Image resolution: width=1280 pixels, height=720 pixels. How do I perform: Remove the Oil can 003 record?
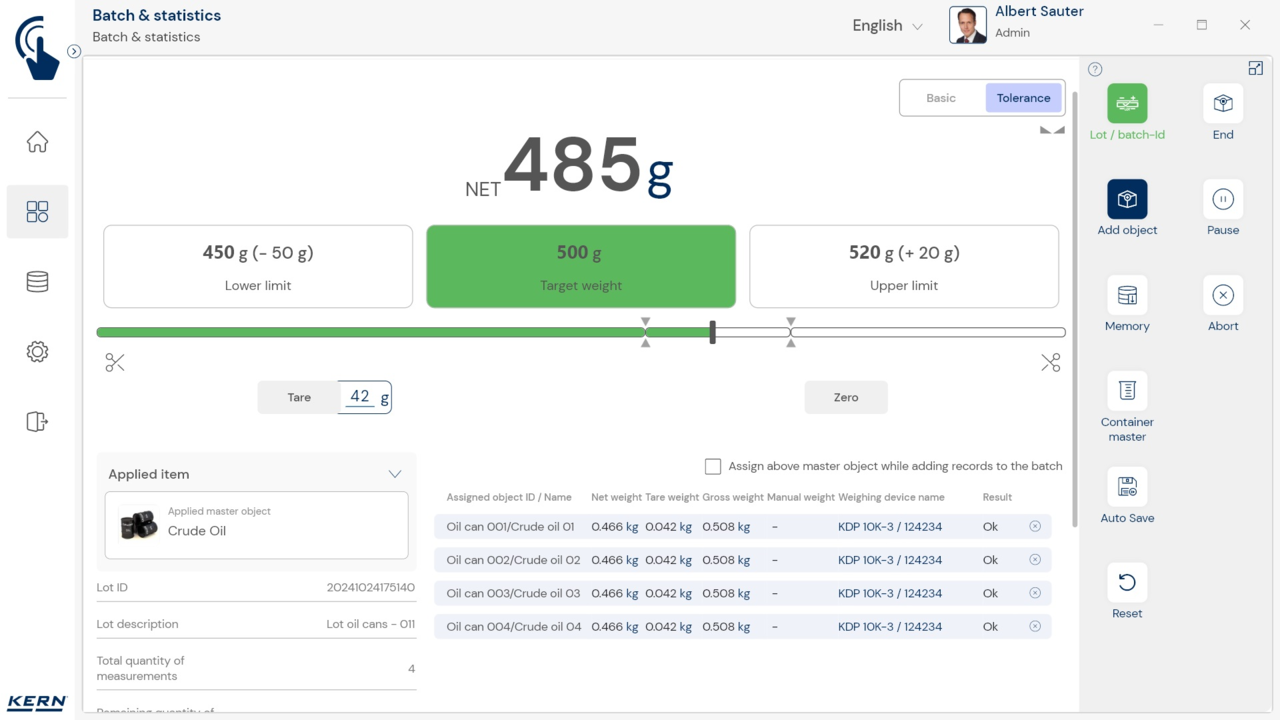1035,593
